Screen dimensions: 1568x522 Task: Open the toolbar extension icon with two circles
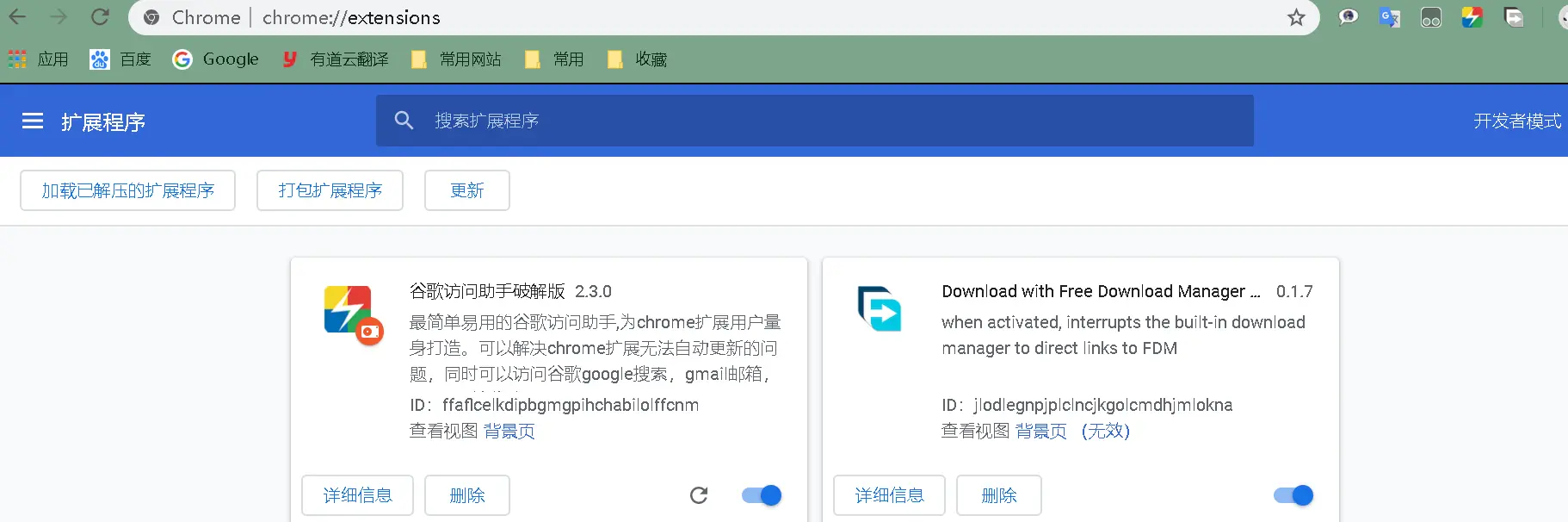(x=1430, y=17)
